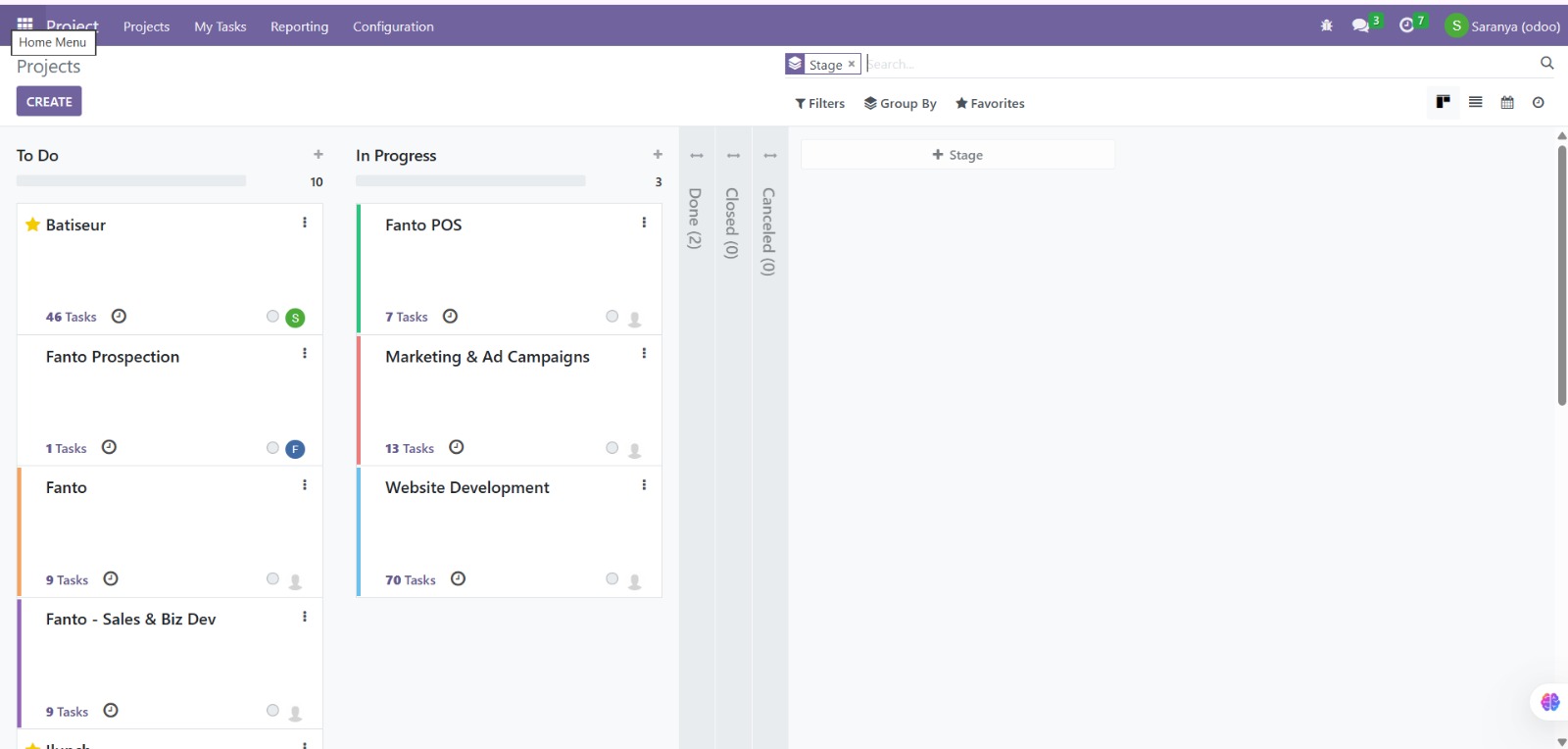This screenshot has height=749, width=1568.
Task: Open activity clock on Fanto Prospection card
Action: tap(109, 447)
